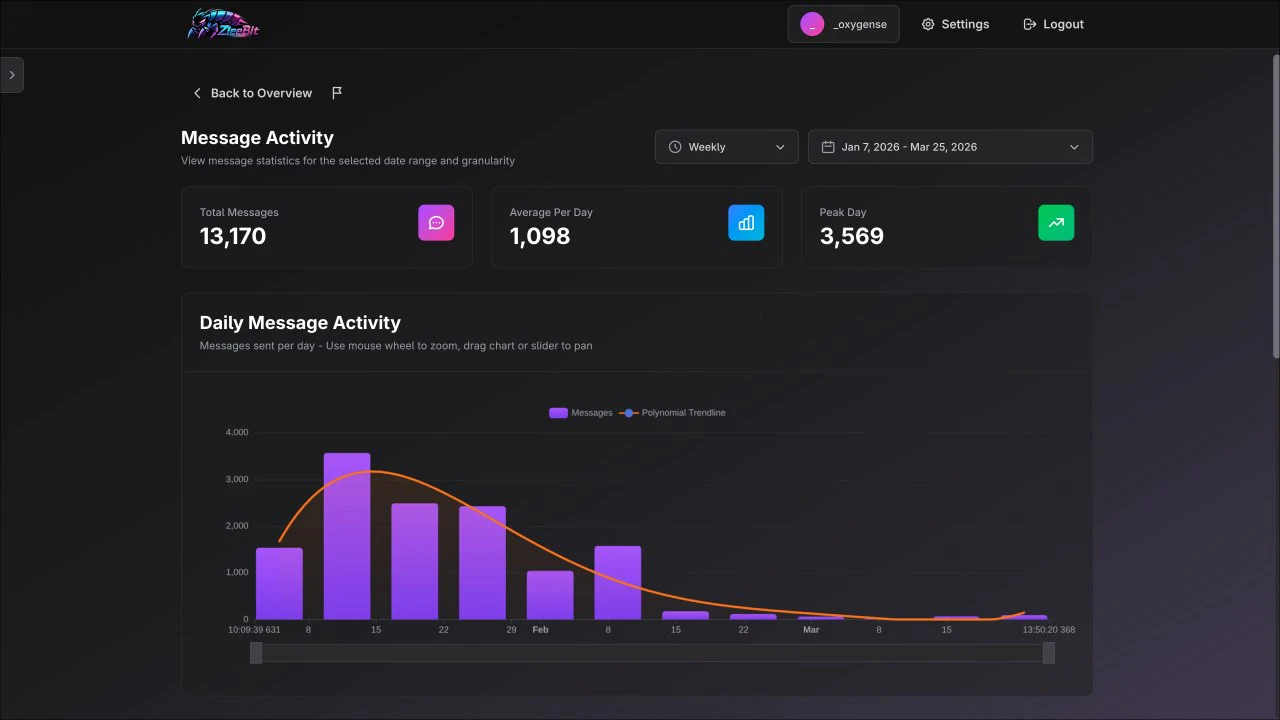Expand the collapsed left sidebar

(x=12, y=74)
